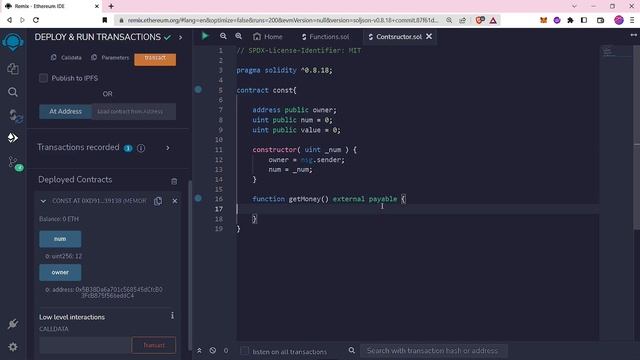Click the editor minimap preview
The height and width of the screenshot is (360, 640).
pos(616,52)
